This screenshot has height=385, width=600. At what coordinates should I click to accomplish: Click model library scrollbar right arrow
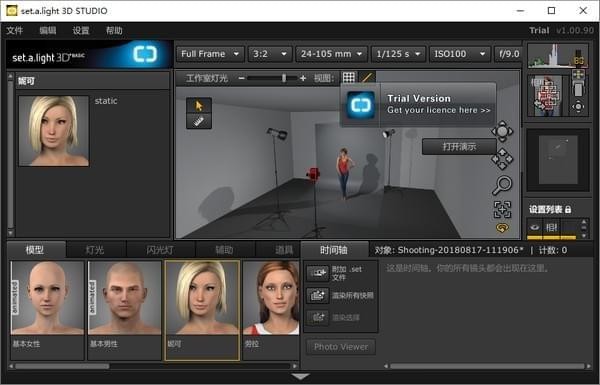[295, 366]
